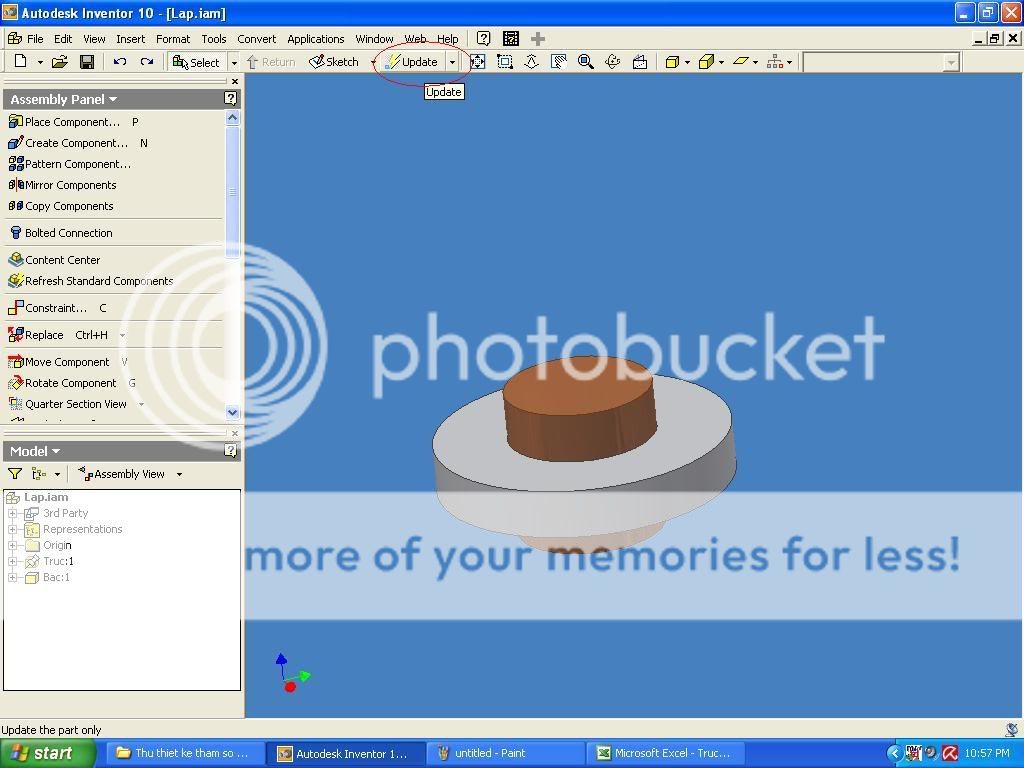
Task: Click the Return toolbar button
Action: [271, 62]
